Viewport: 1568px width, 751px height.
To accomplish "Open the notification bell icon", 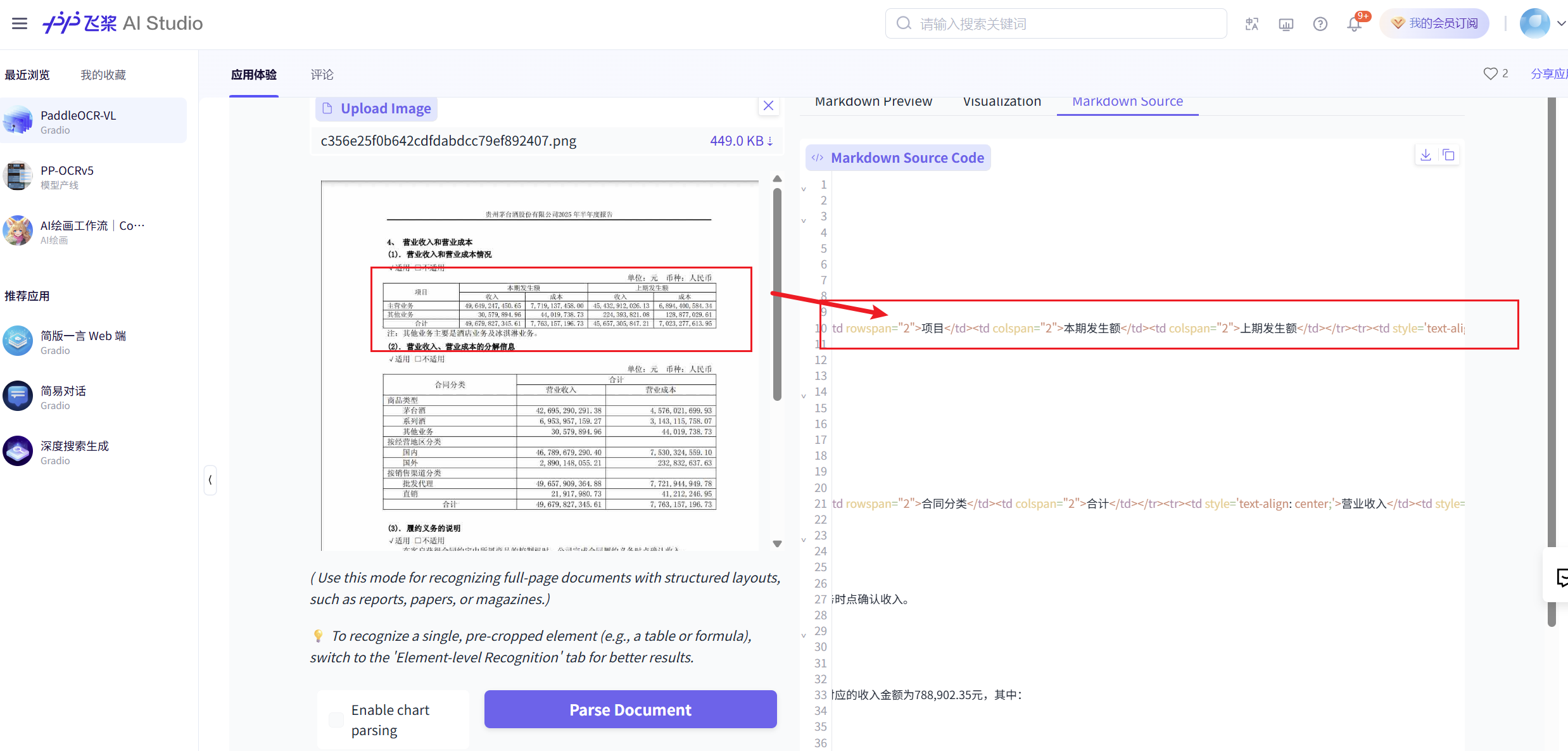I will coord(1354,24).
